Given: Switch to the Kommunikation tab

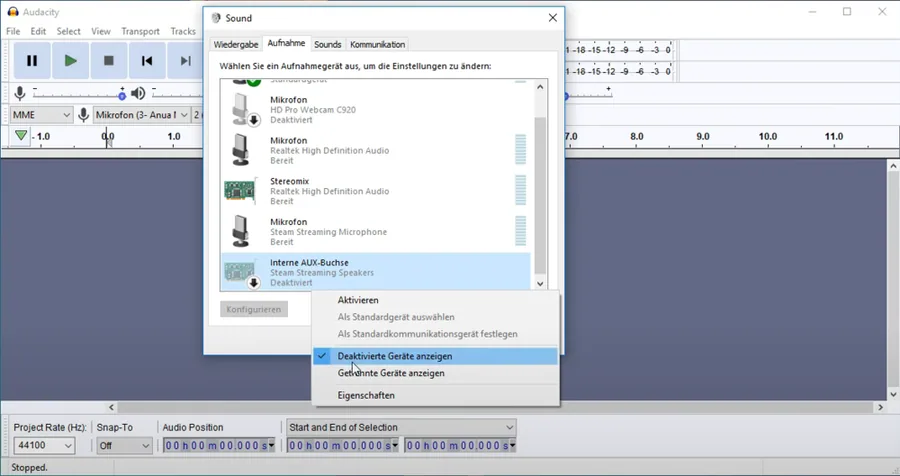Looking at the screenshot, I should (x=377, y=44).
